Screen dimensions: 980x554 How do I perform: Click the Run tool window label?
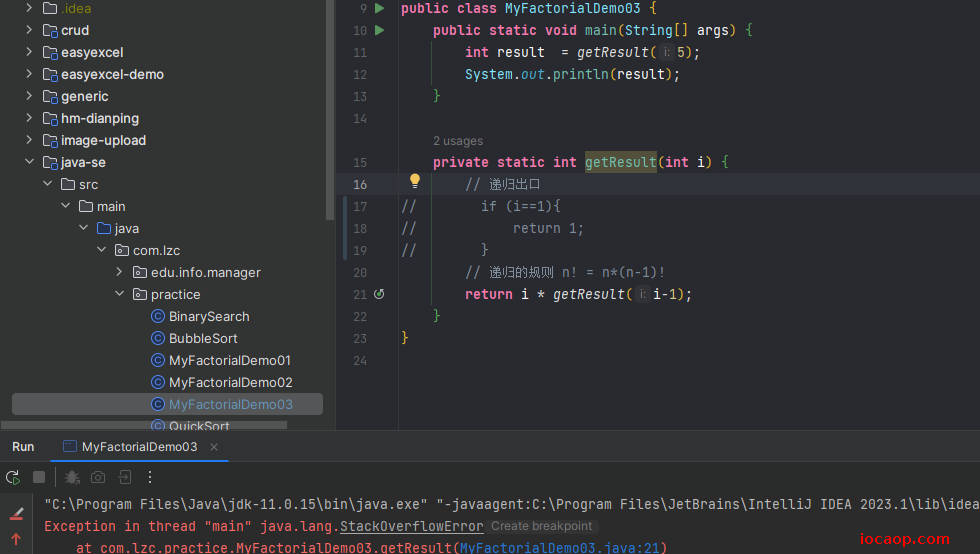click(x=23, y=446)
